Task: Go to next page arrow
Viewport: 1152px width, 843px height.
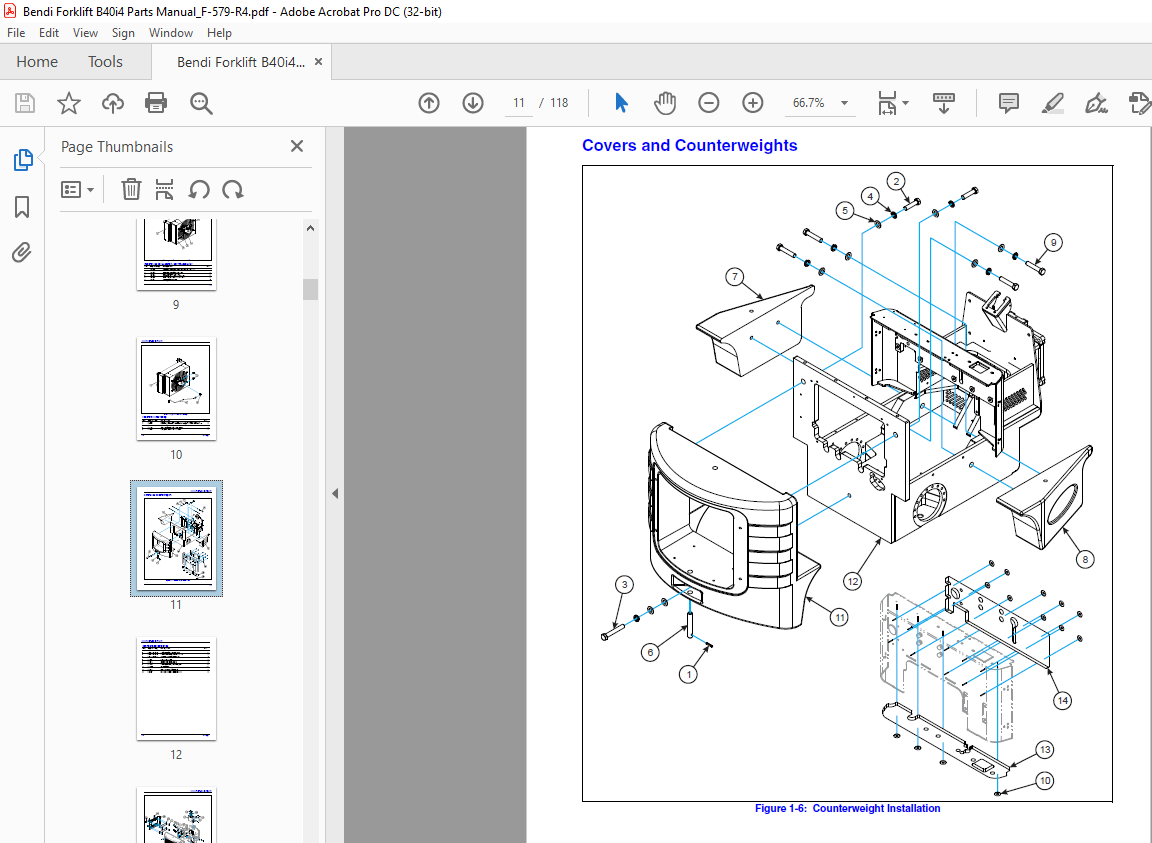Action: pos(473,103)
